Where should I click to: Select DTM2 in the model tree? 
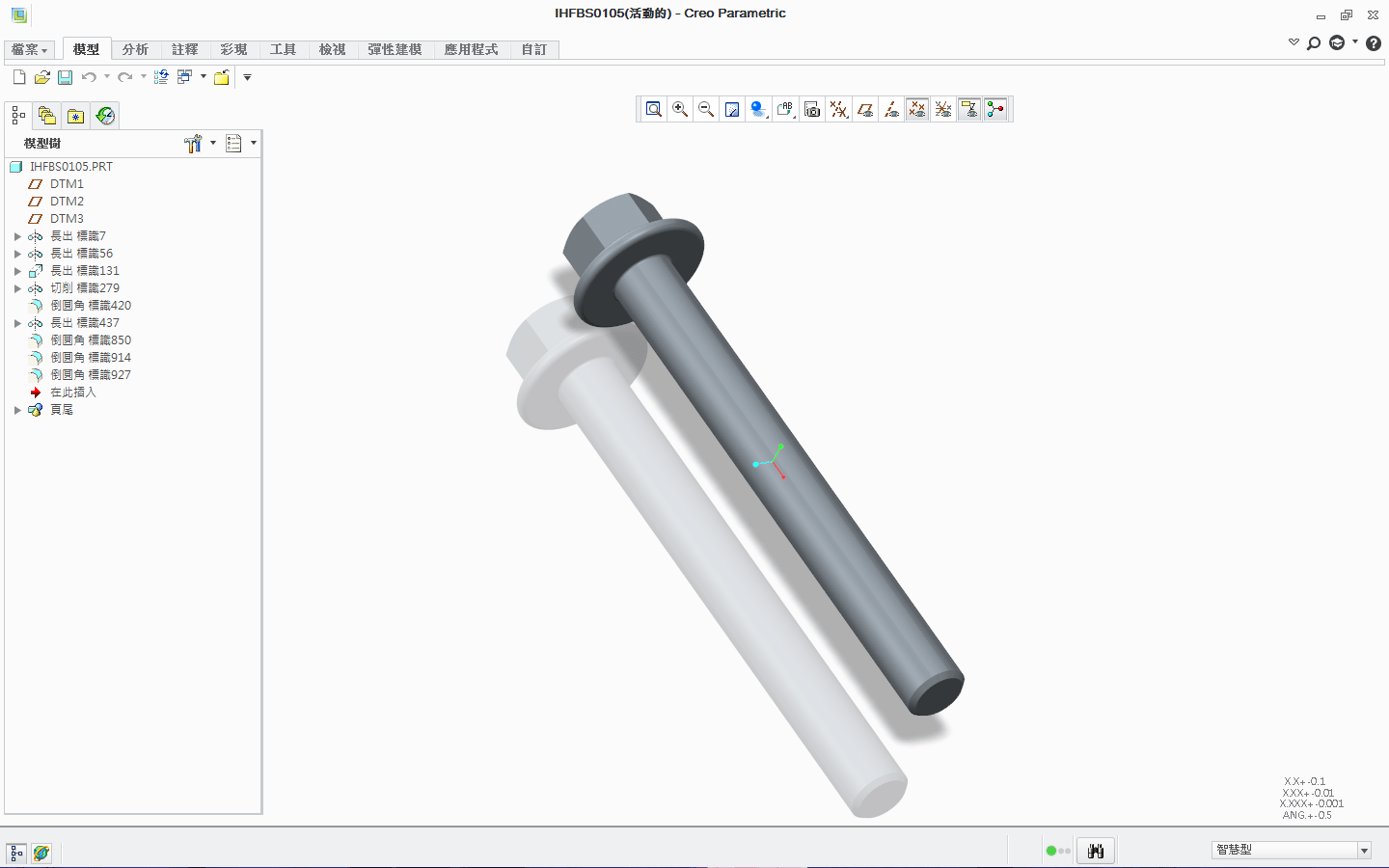pyautogui.click(x=67, y=202)
